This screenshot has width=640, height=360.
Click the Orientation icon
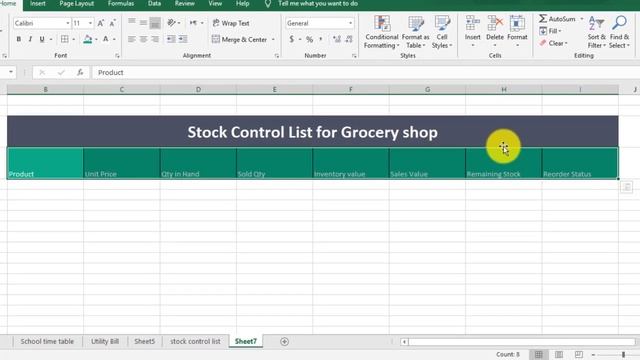pyautogui.click(x=171, y=23)
